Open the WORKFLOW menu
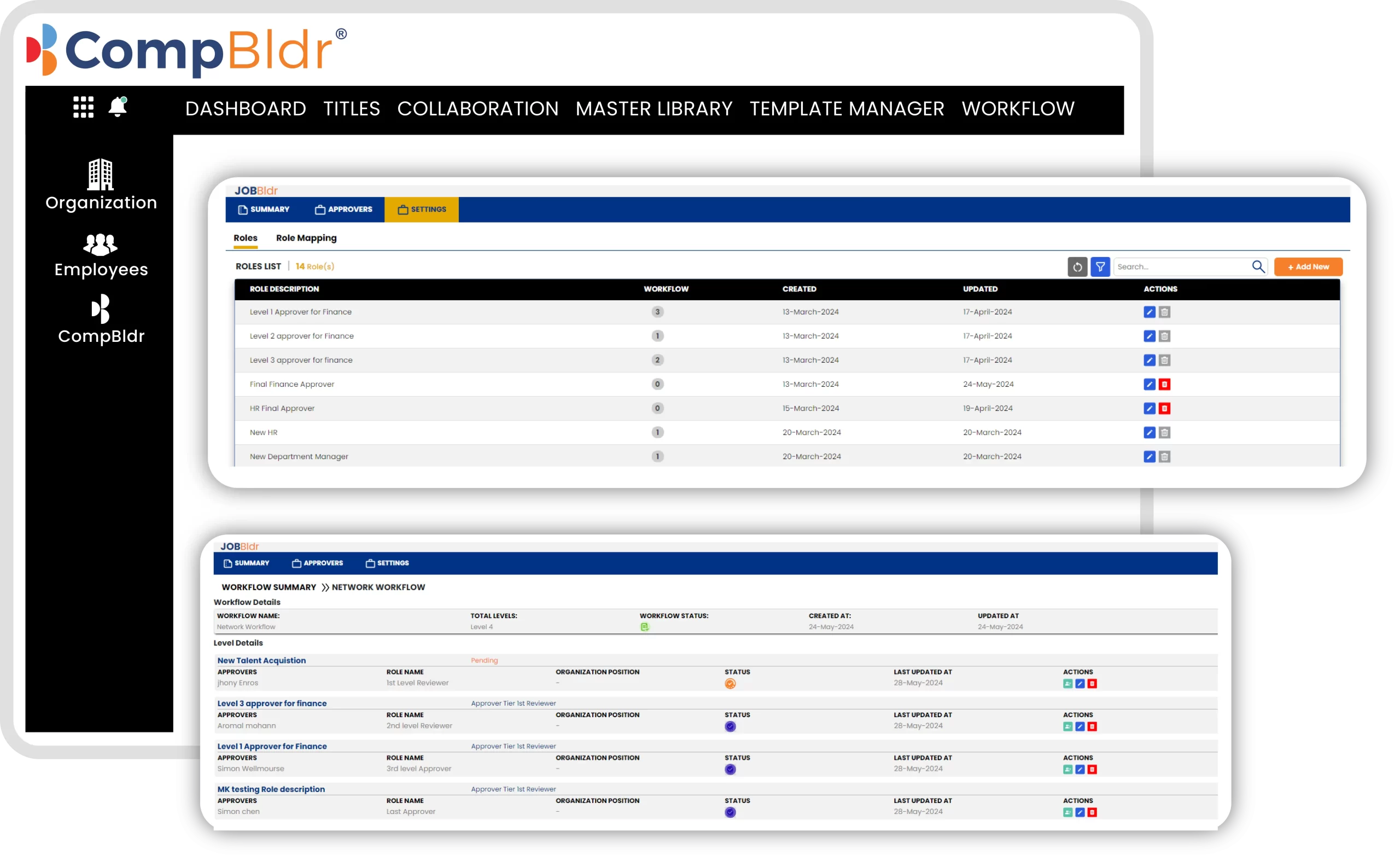This screenshot has height=861, width=1400. (x=1018, y=109)
